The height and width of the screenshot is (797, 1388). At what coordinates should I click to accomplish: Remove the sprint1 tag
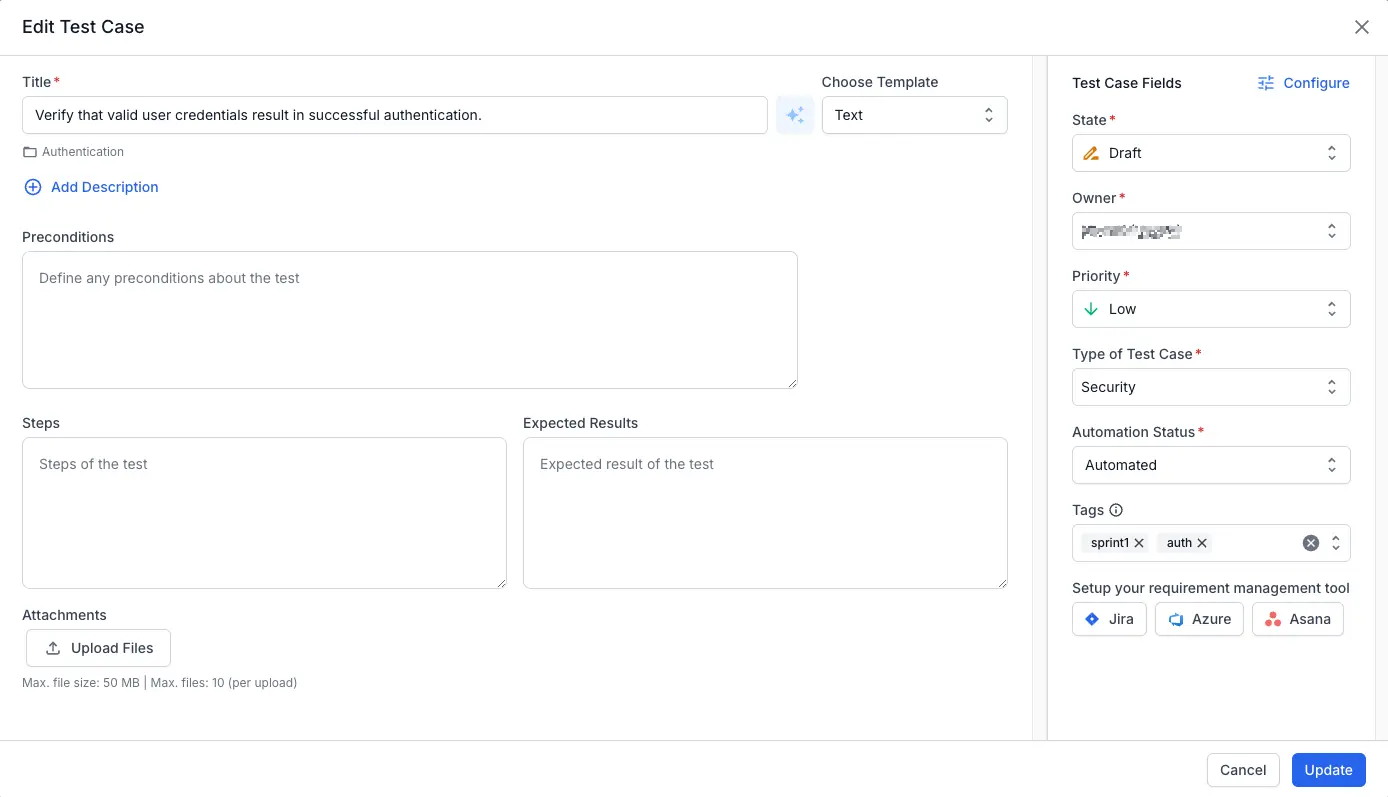click(1139, 543)
